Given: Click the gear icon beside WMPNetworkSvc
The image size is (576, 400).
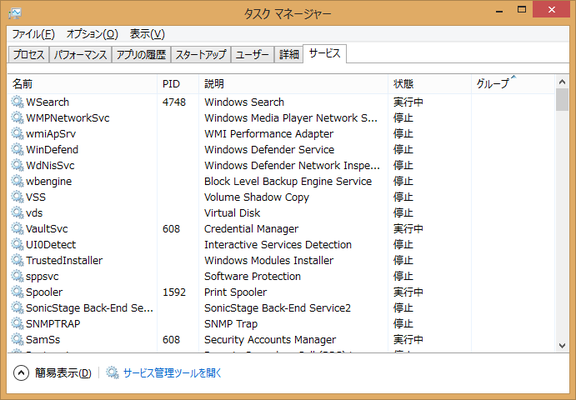Looking at the screenshot, I should 17,118.
